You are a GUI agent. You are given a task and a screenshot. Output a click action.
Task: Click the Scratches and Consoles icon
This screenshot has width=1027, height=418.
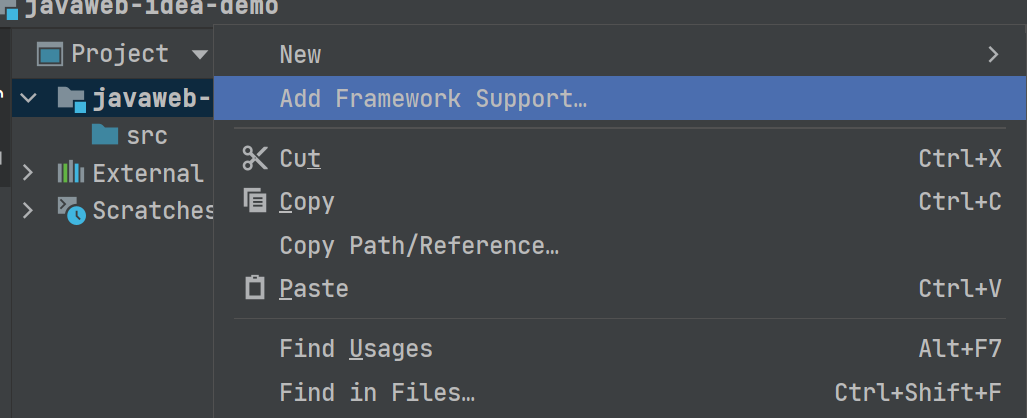point(71,210)
